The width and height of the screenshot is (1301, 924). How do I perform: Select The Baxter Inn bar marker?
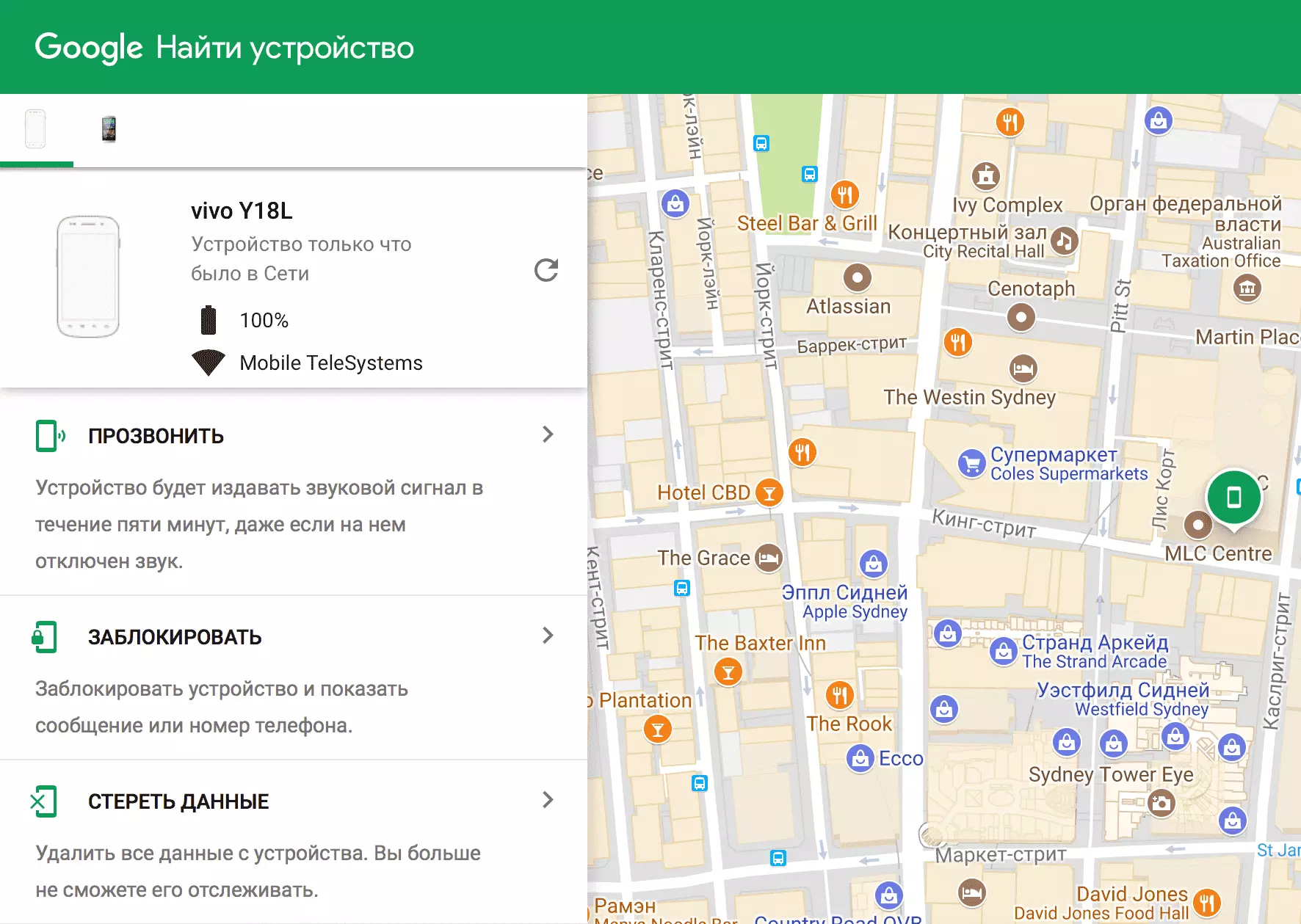coord(728,672)
